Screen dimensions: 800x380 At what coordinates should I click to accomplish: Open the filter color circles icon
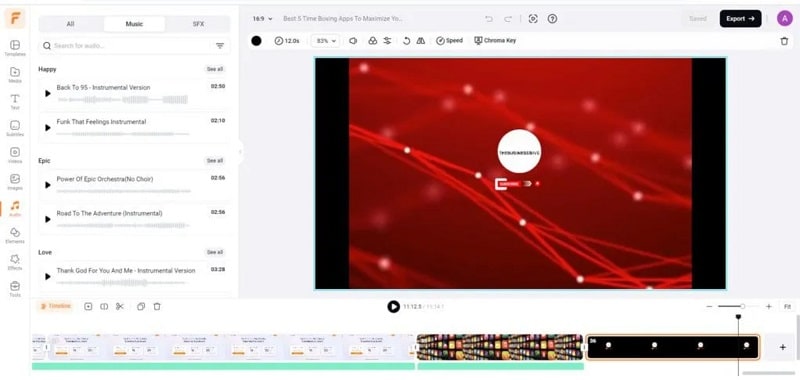(x=372, y=41)
